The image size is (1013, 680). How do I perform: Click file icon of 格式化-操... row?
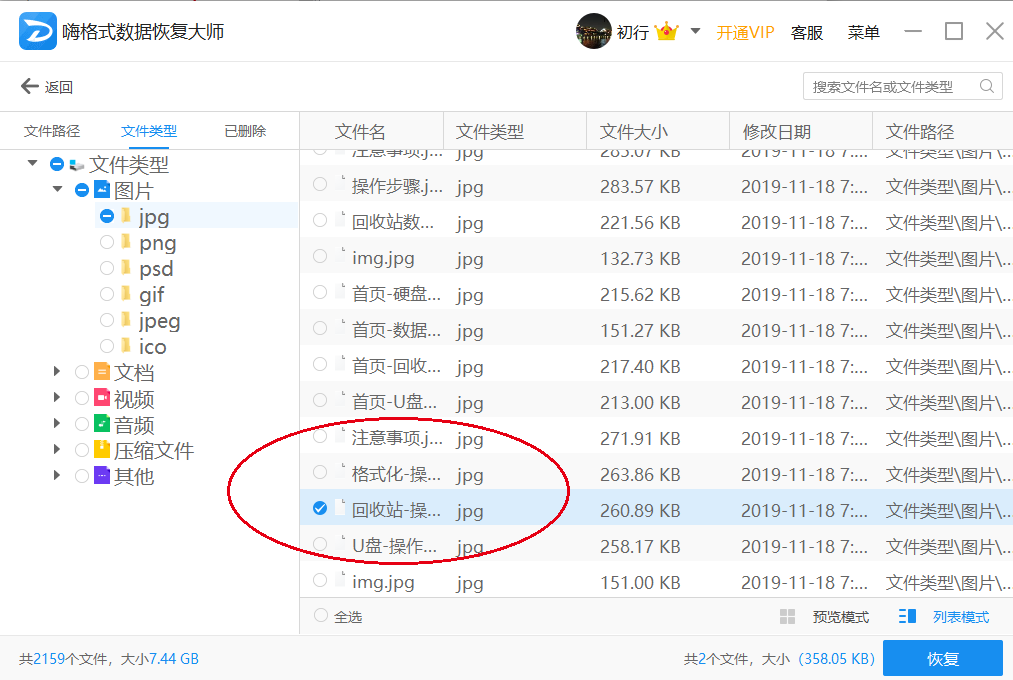pyautogui.click(x=340, y=472)
